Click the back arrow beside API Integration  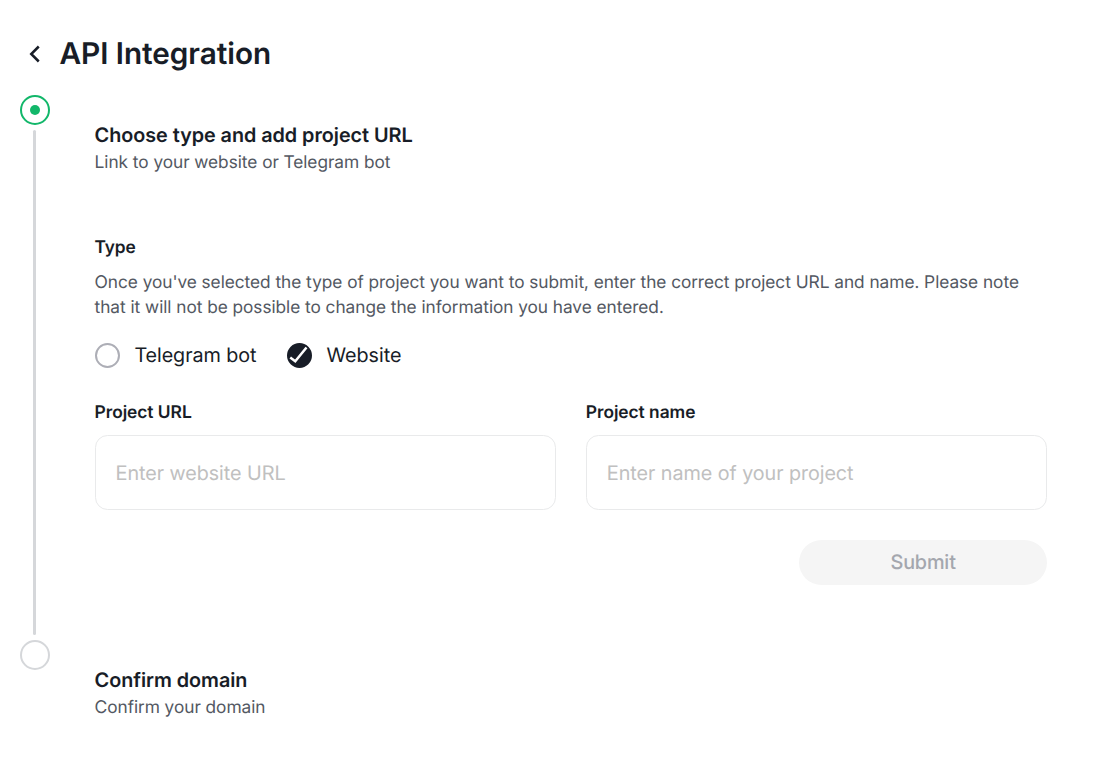[35, 54]
